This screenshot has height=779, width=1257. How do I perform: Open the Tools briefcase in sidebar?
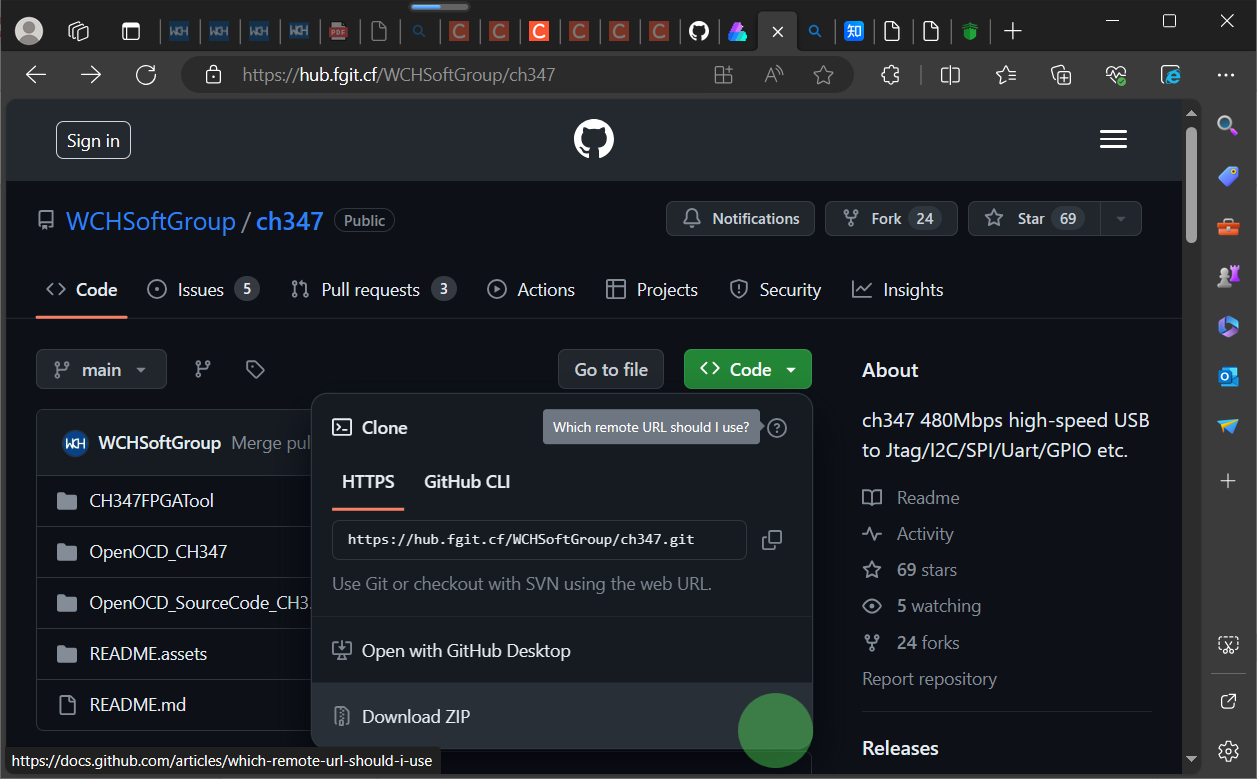[1228, 227]
